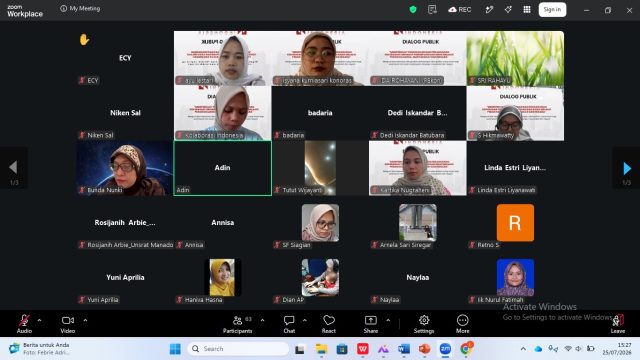This screenshot has height=360, width=640.
Task: Expand chat options arrow
Action: tap(305, 320)
